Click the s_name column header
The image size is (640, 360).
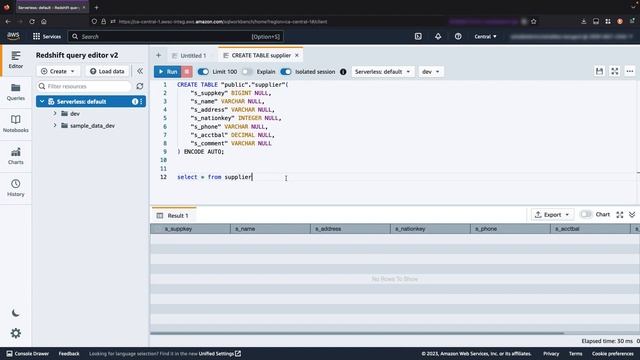point(270,229)
